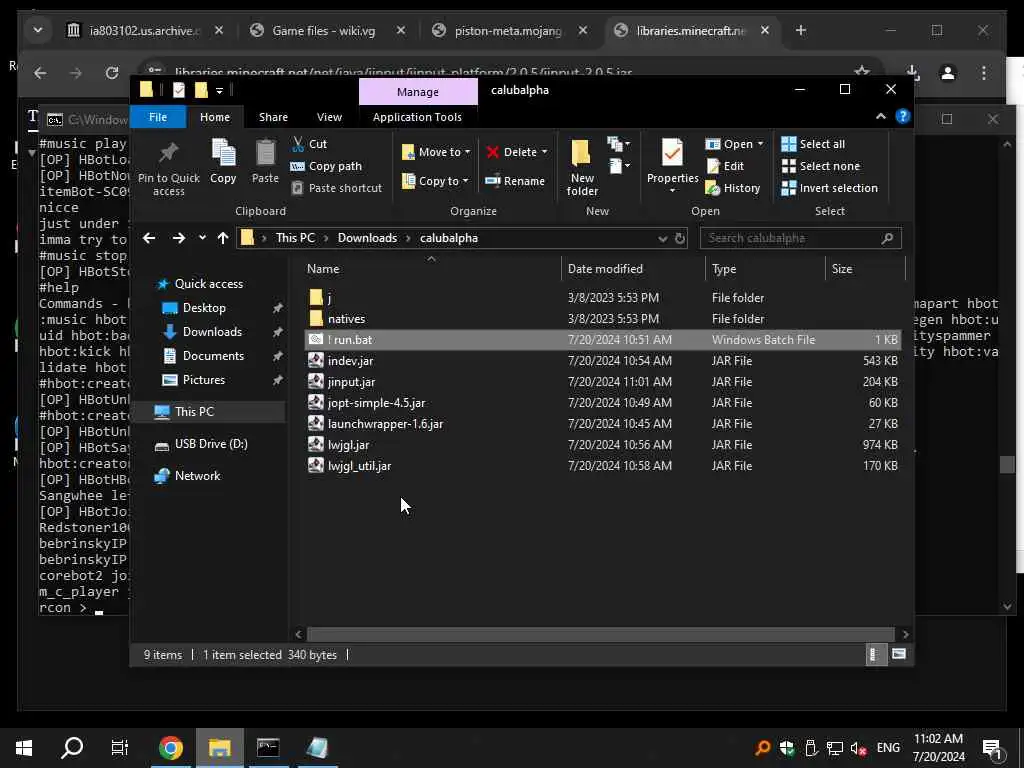Expand address bar history chevron
The image size is (1024, 768).
[663, 238]
